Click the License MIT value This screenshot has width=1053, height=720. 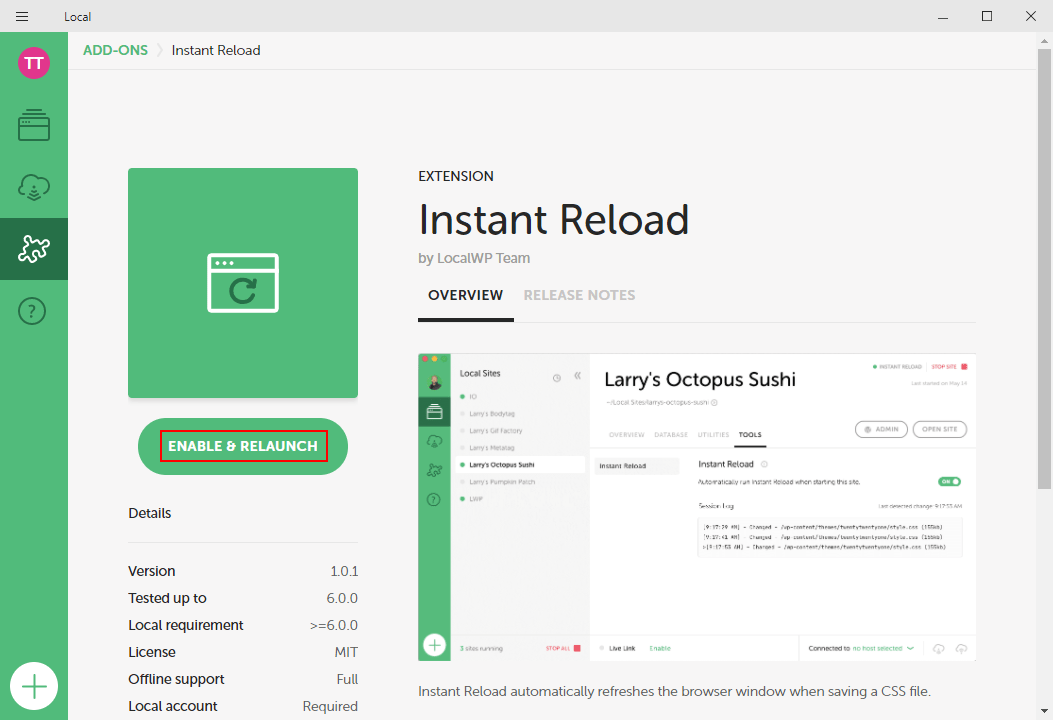tap(346, 652)
